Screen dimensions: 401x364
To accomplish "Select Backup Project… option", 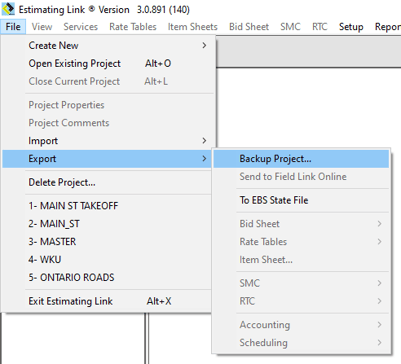I will pos(301,159).
